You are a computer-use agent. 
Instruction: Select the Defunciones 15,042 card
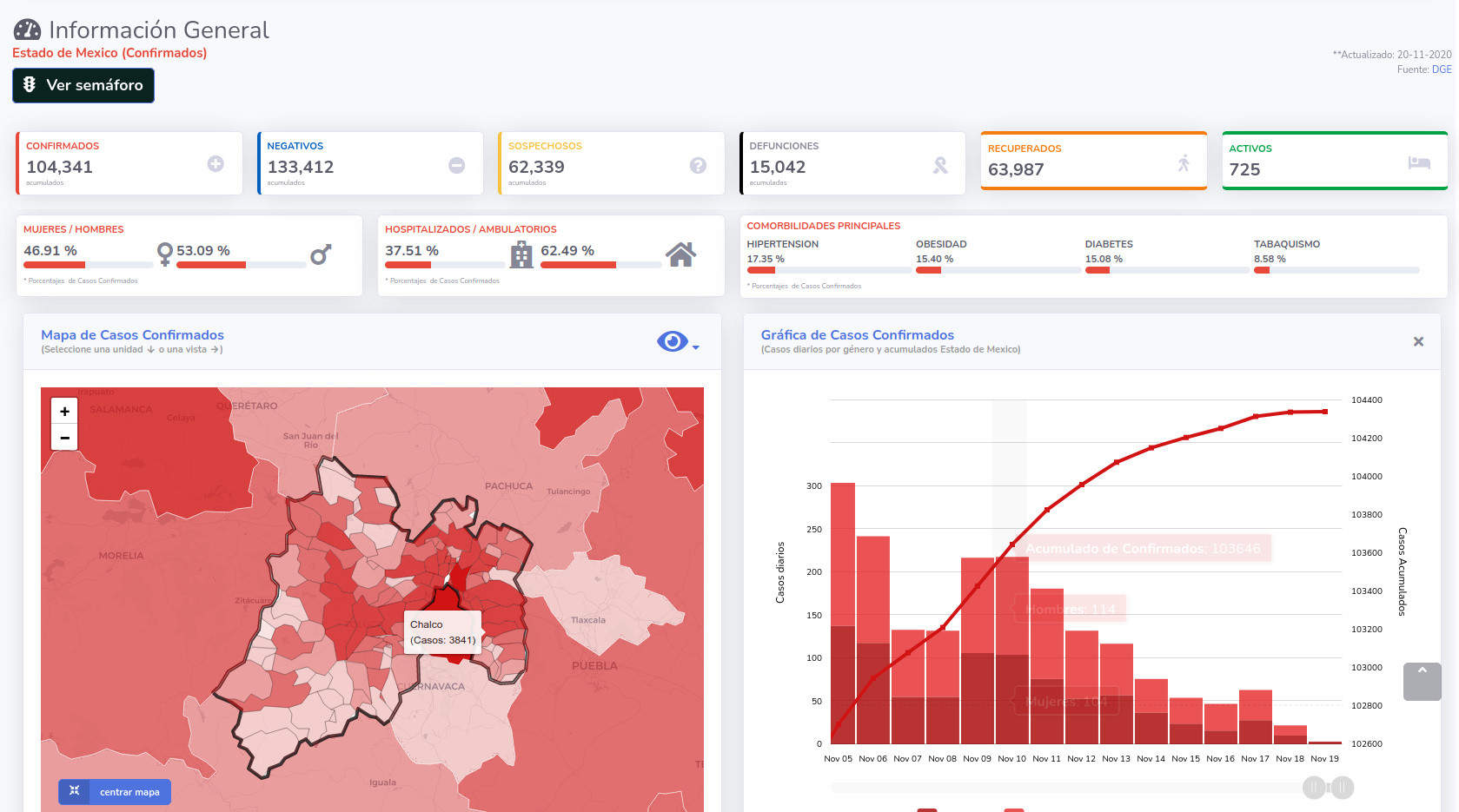pos(852,163)
